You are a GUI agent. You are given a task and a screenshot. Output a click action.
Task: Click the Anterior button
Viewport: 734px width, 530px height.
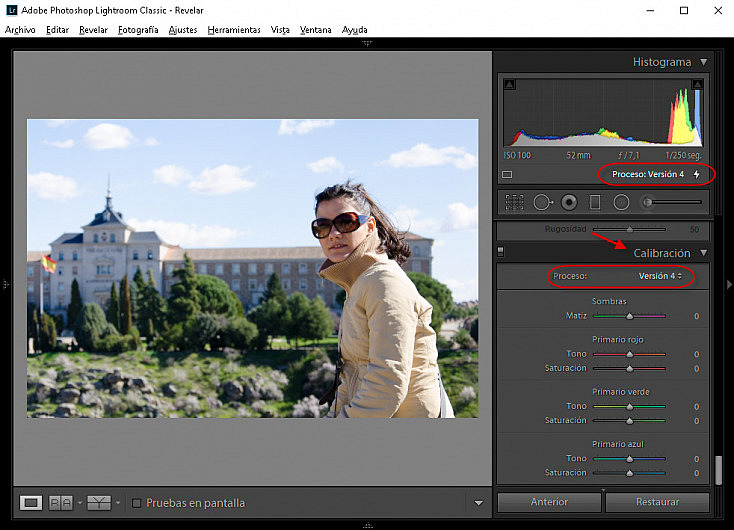click(549, 502)
